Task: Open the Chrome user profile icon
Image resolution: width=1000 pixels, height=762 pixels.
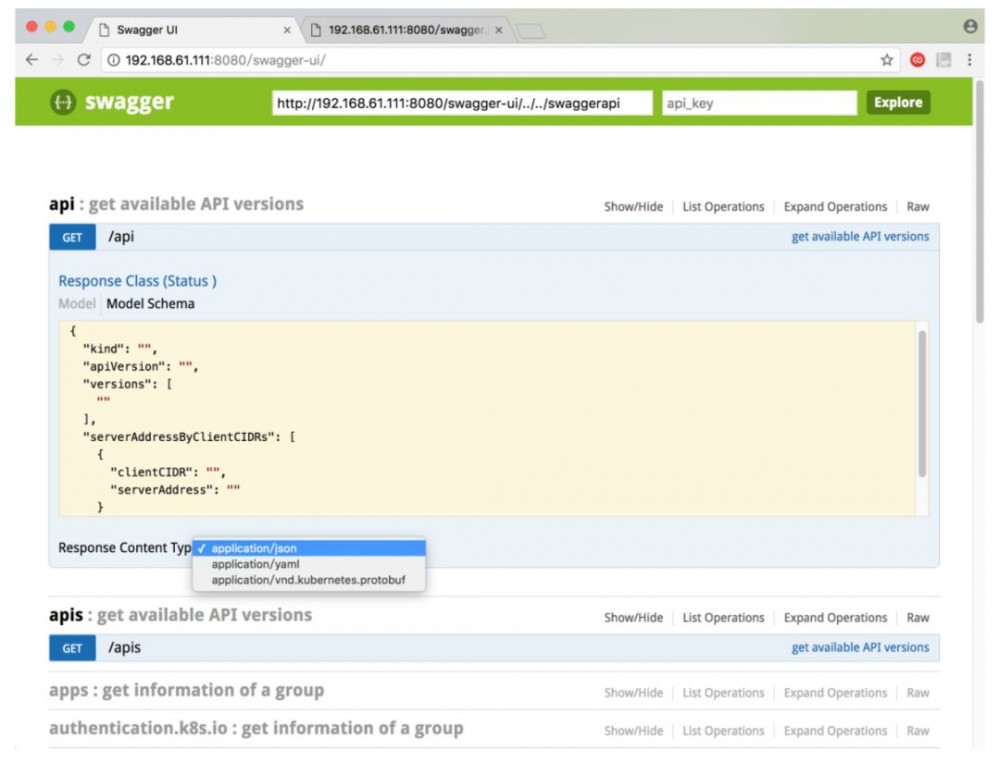Action: pos(969,28)
